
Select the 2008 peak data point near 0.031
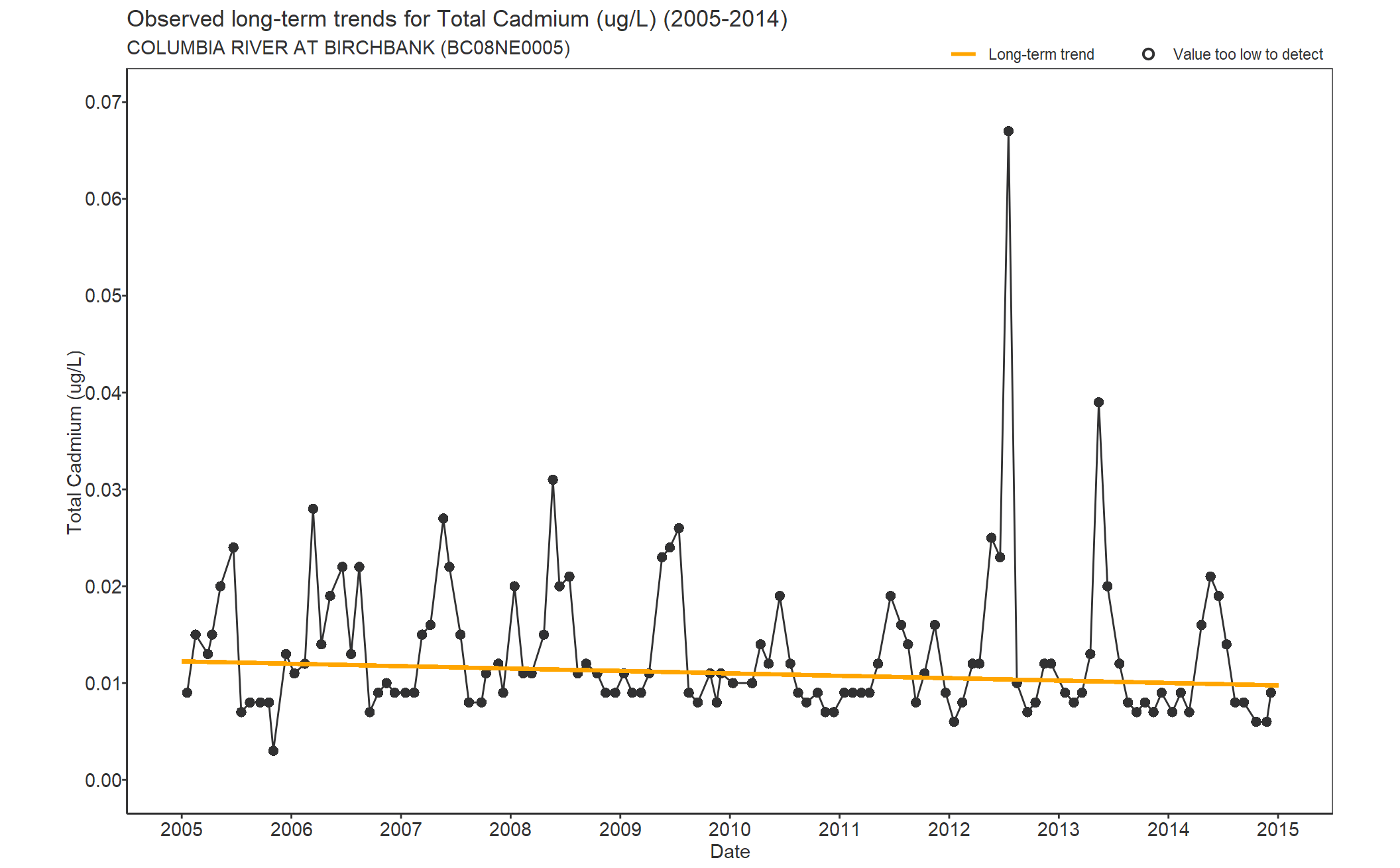(x=553, y=479)
